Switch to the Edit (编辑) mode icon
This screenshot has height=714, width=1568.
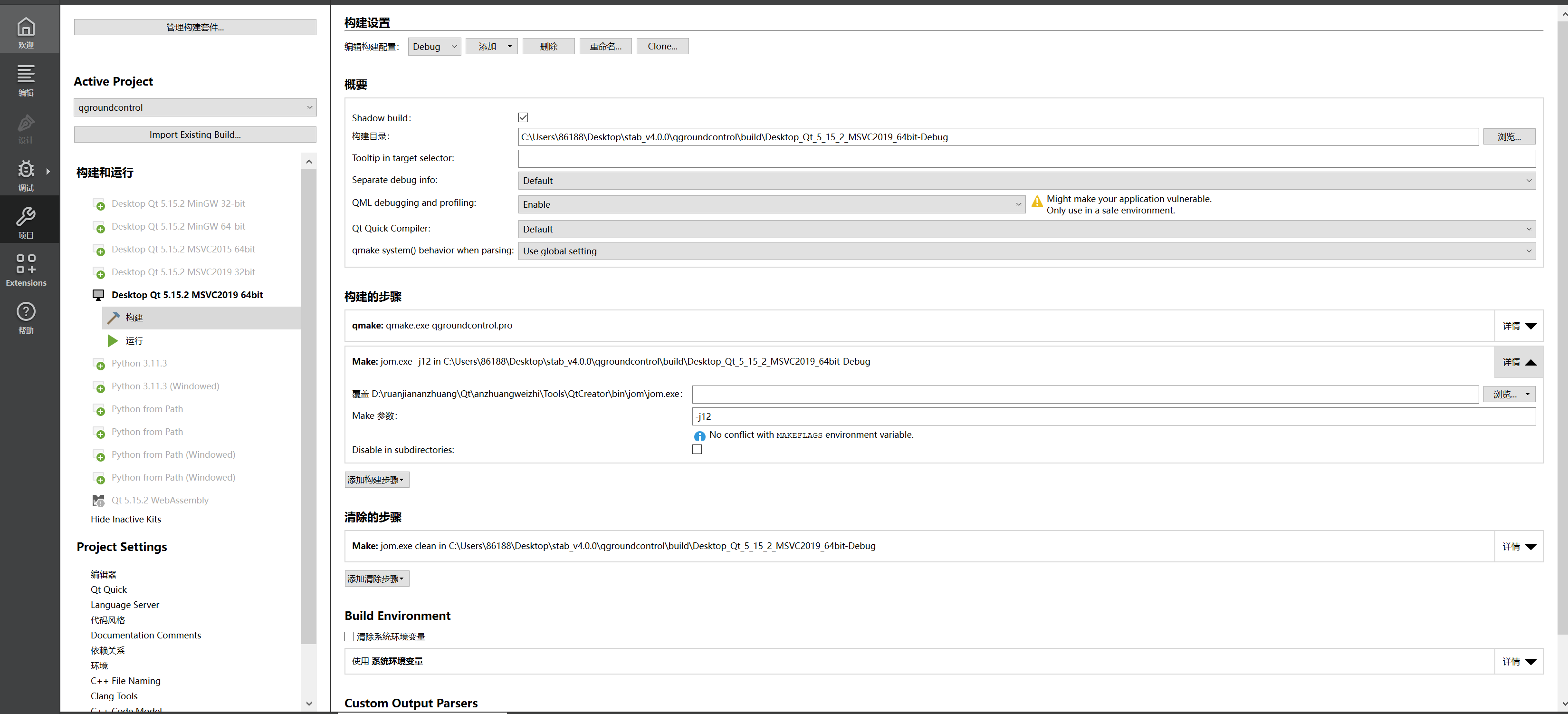26,74
